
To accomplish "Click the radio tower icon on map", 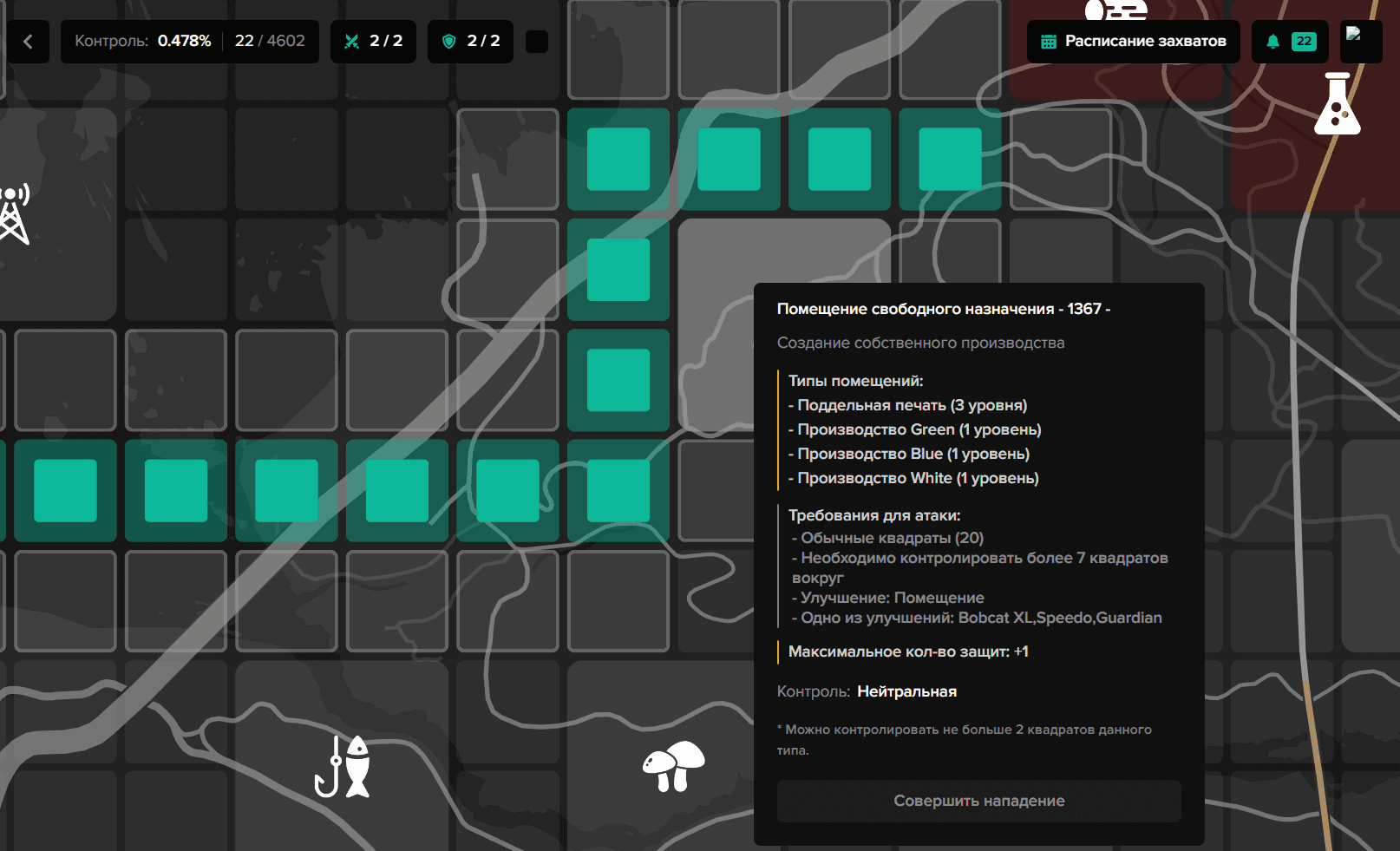I will [14, 213].
